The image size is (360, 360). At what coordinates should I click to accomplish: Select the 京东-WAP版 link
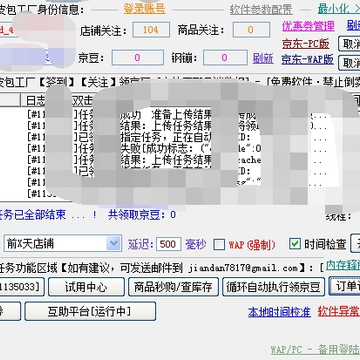307,60
